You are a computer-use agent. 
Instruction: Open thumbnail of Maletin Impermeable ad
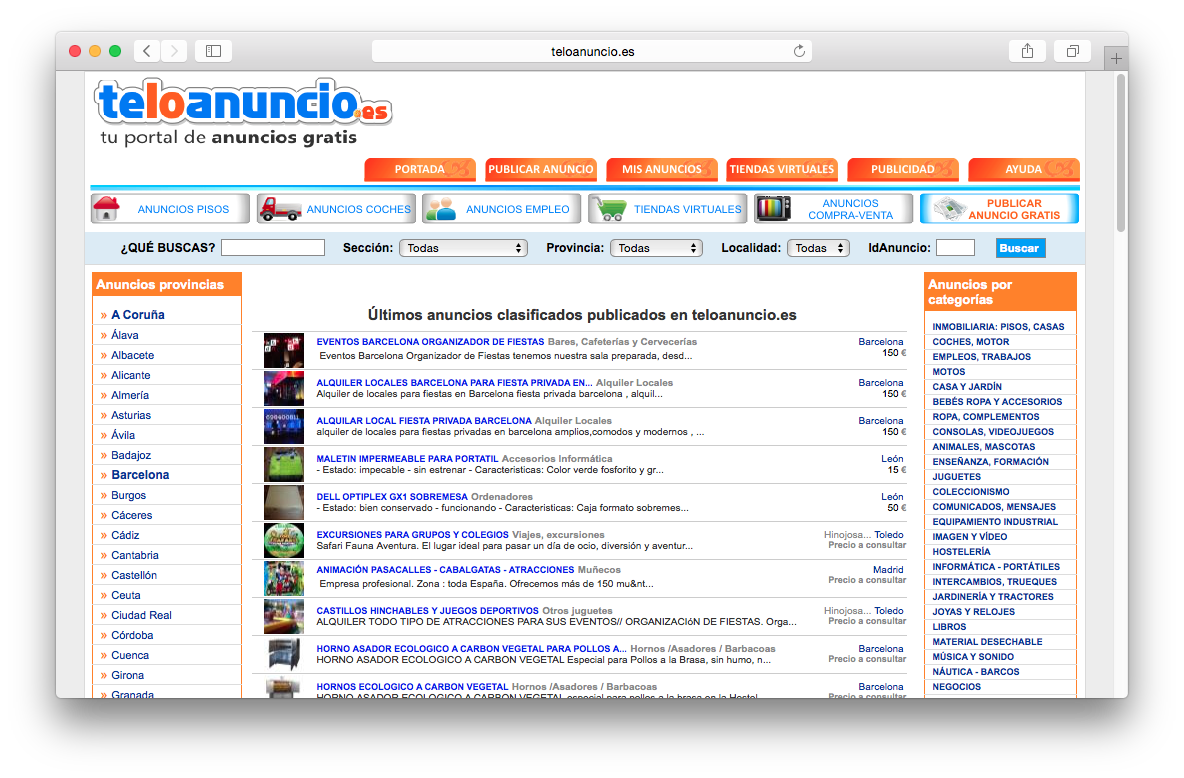(x=284, y=465)
